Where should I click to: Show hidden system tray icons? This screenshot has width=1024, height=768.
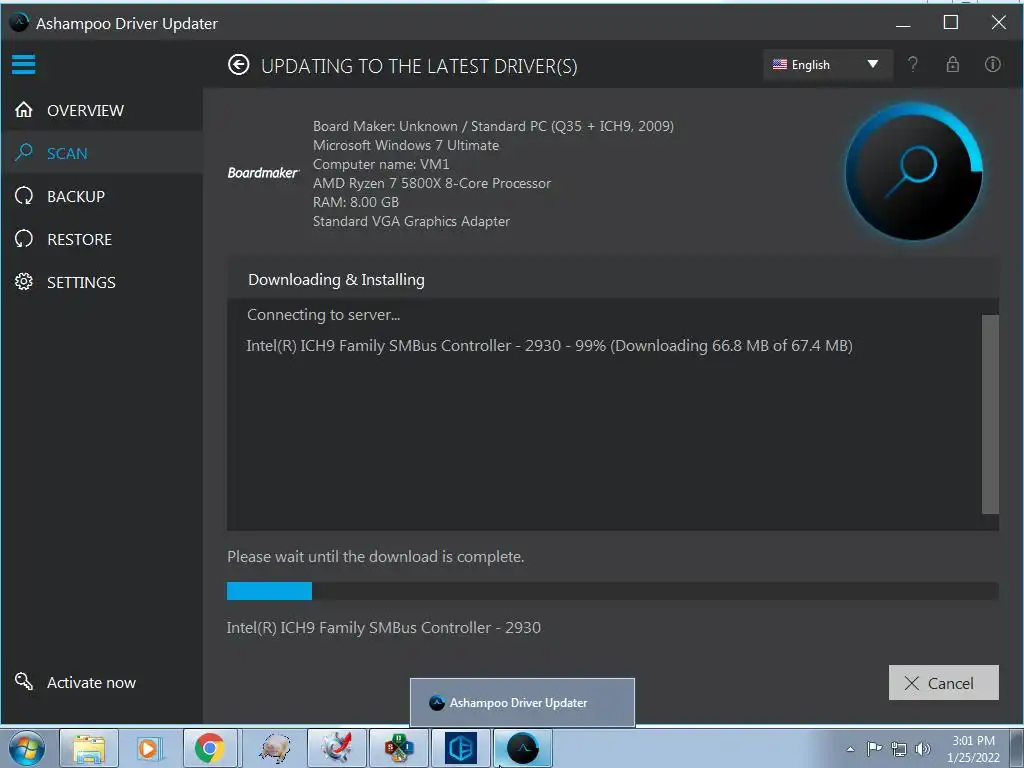click(x=850, y=749)
